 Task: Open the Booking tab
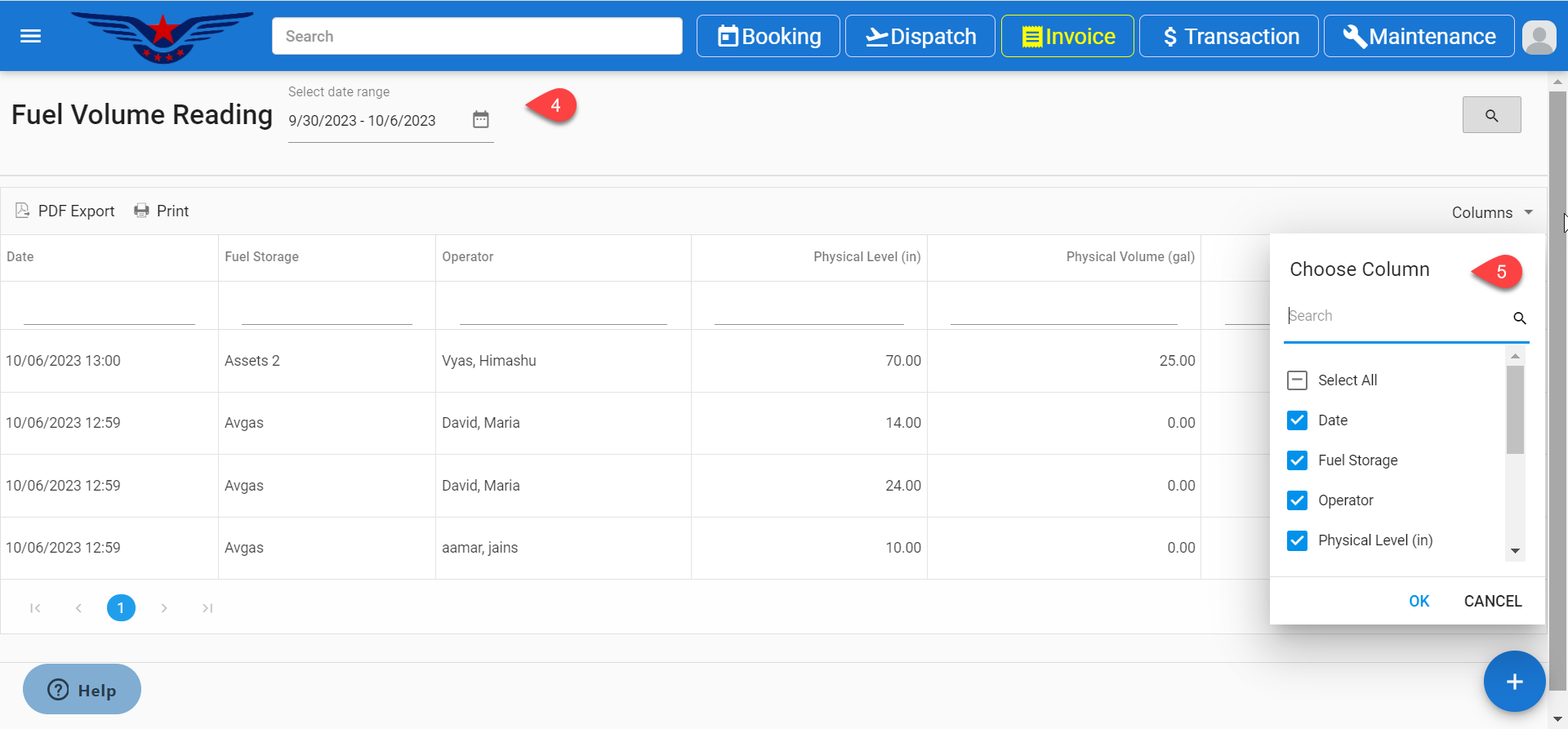(768, 37)
